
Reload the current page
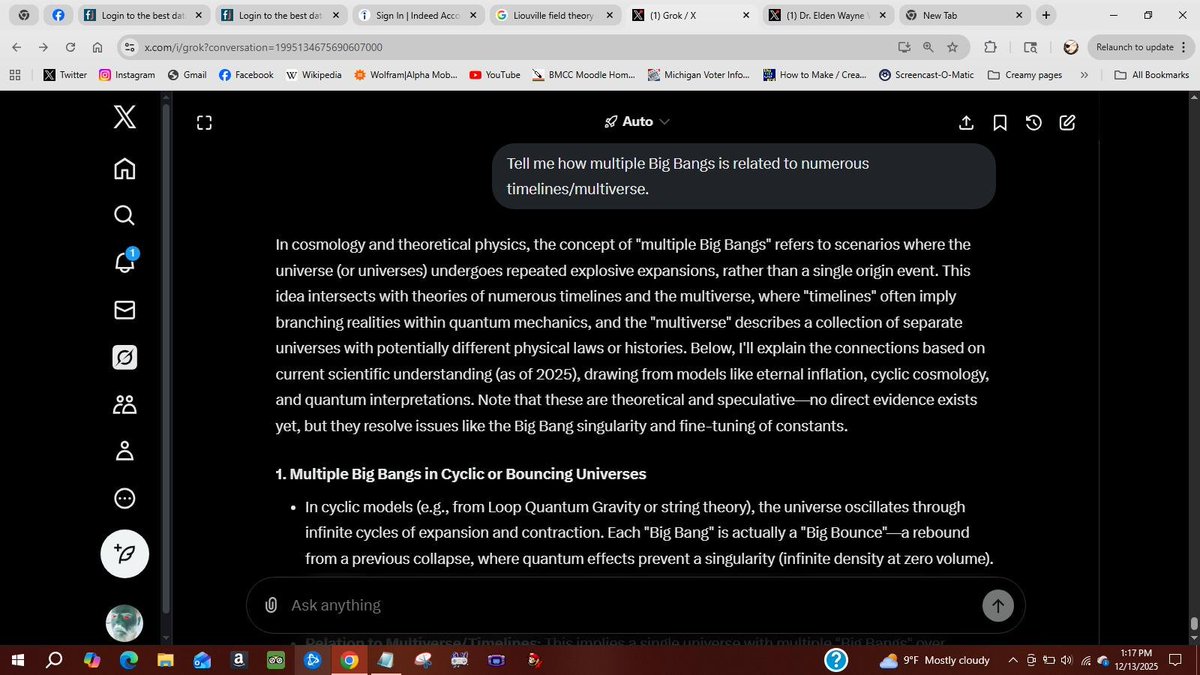[70, 47]
